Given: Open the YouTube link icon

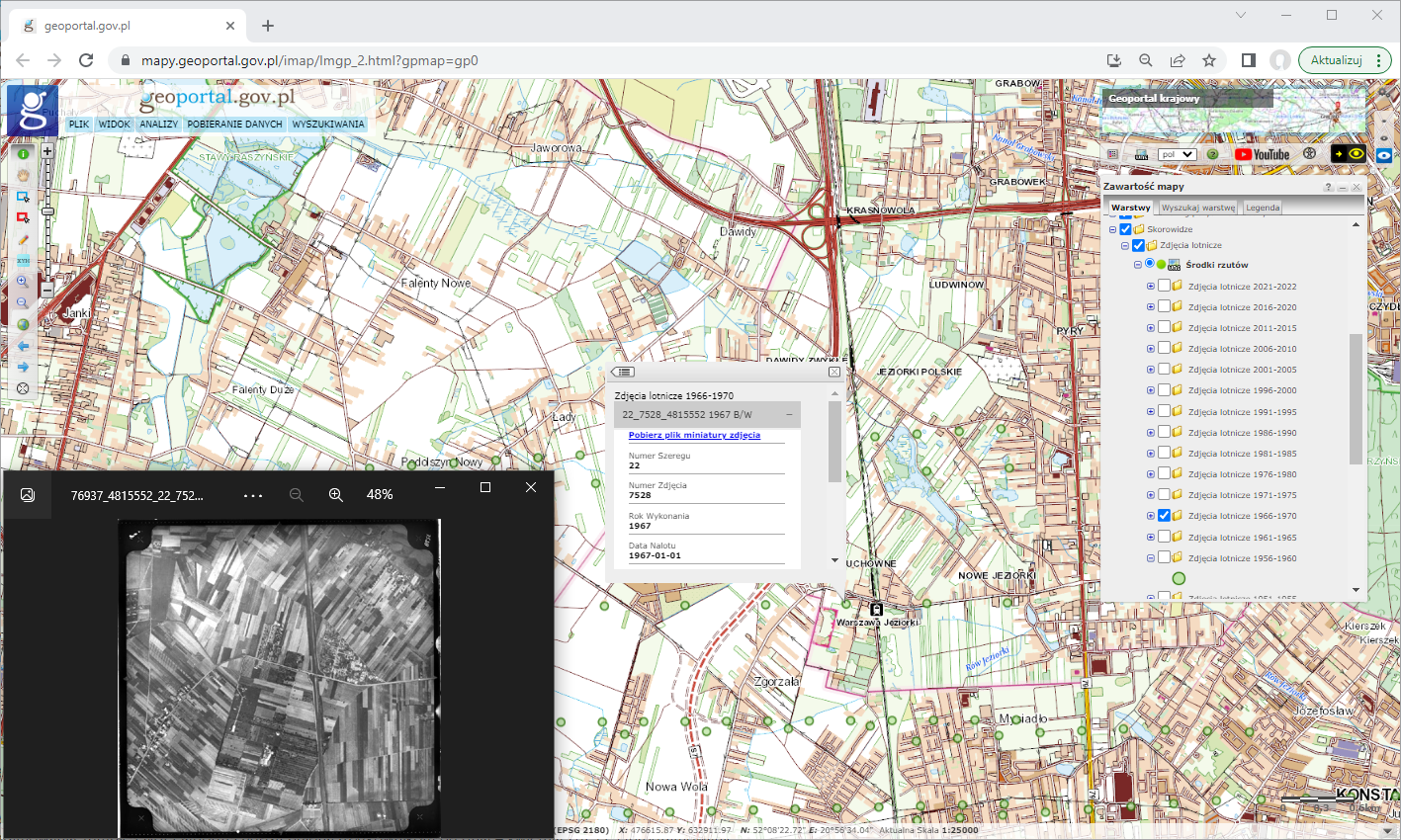Looking at the screenshot, I should click(1263, 154).
